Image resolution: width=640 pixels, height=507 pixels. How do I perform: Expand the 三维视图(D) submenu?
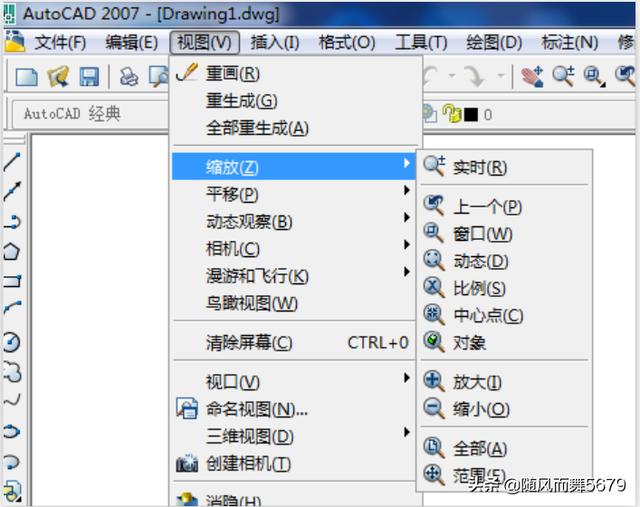point(294,436)
